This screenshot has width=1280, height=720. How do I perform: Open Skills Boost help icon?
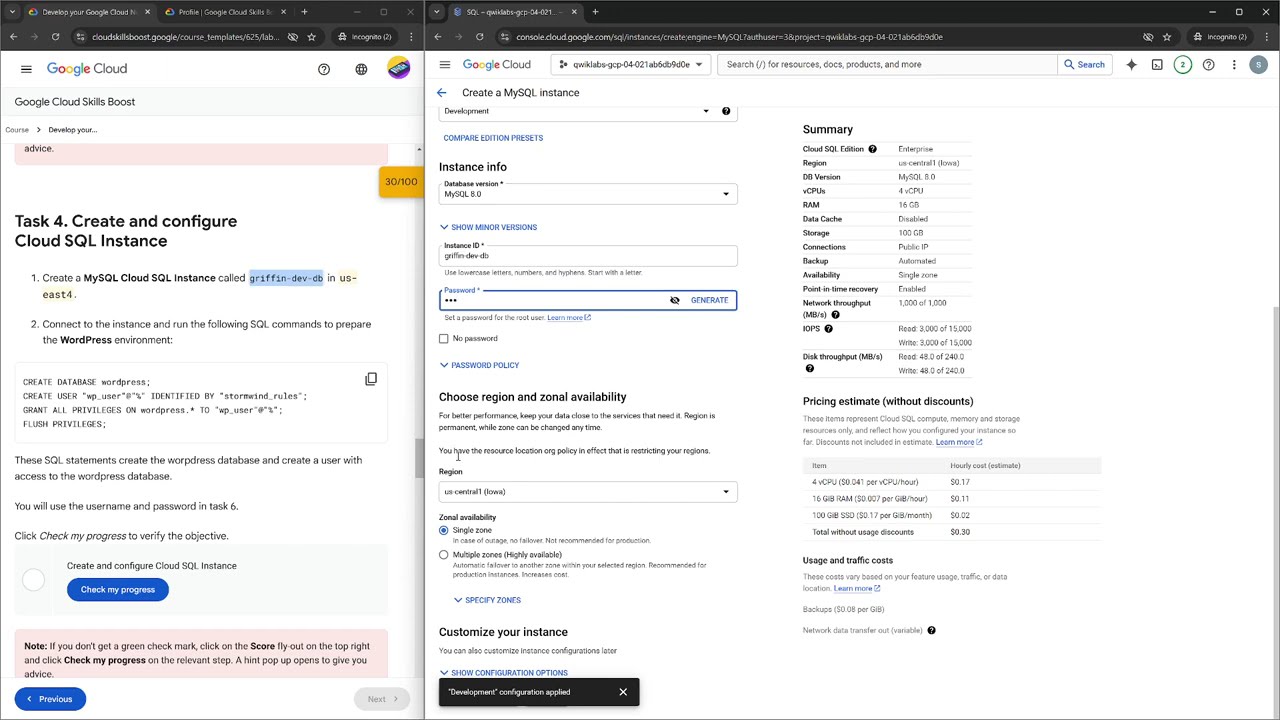(324, 69)
